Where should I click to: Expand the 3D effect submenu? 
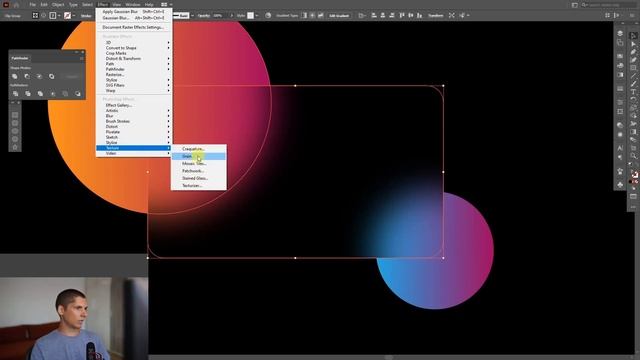click(134, 42)
